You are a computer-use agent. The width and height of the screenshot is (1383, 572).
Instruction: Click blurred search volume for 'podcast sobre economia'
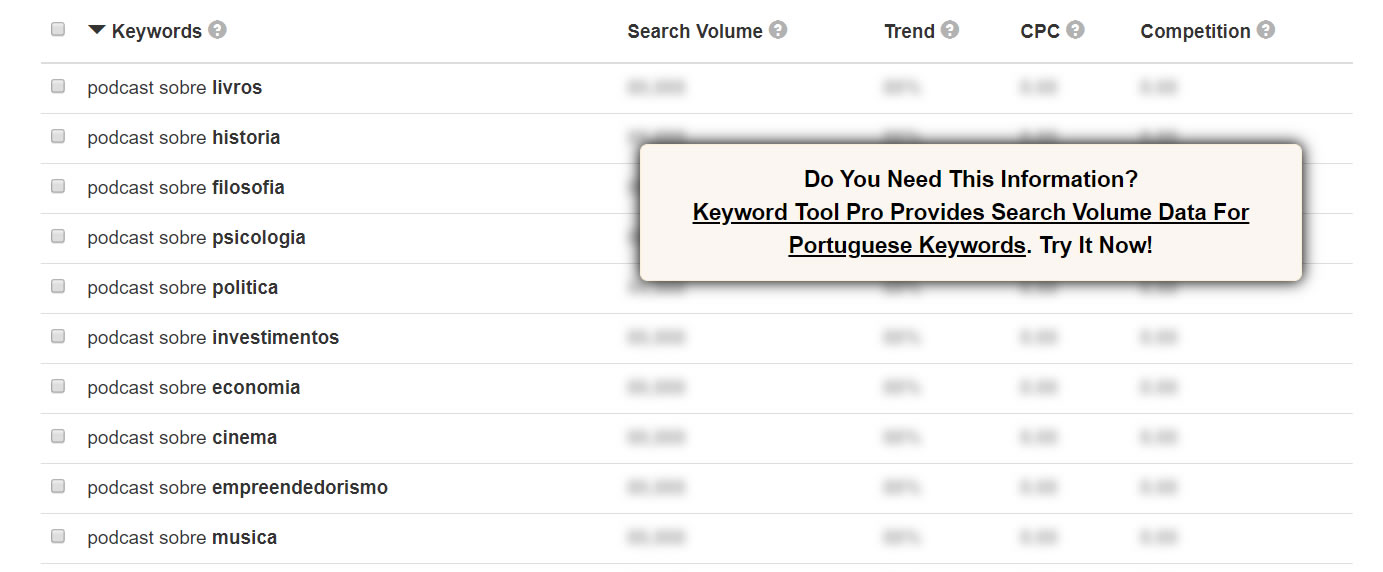tap(656, 388)
